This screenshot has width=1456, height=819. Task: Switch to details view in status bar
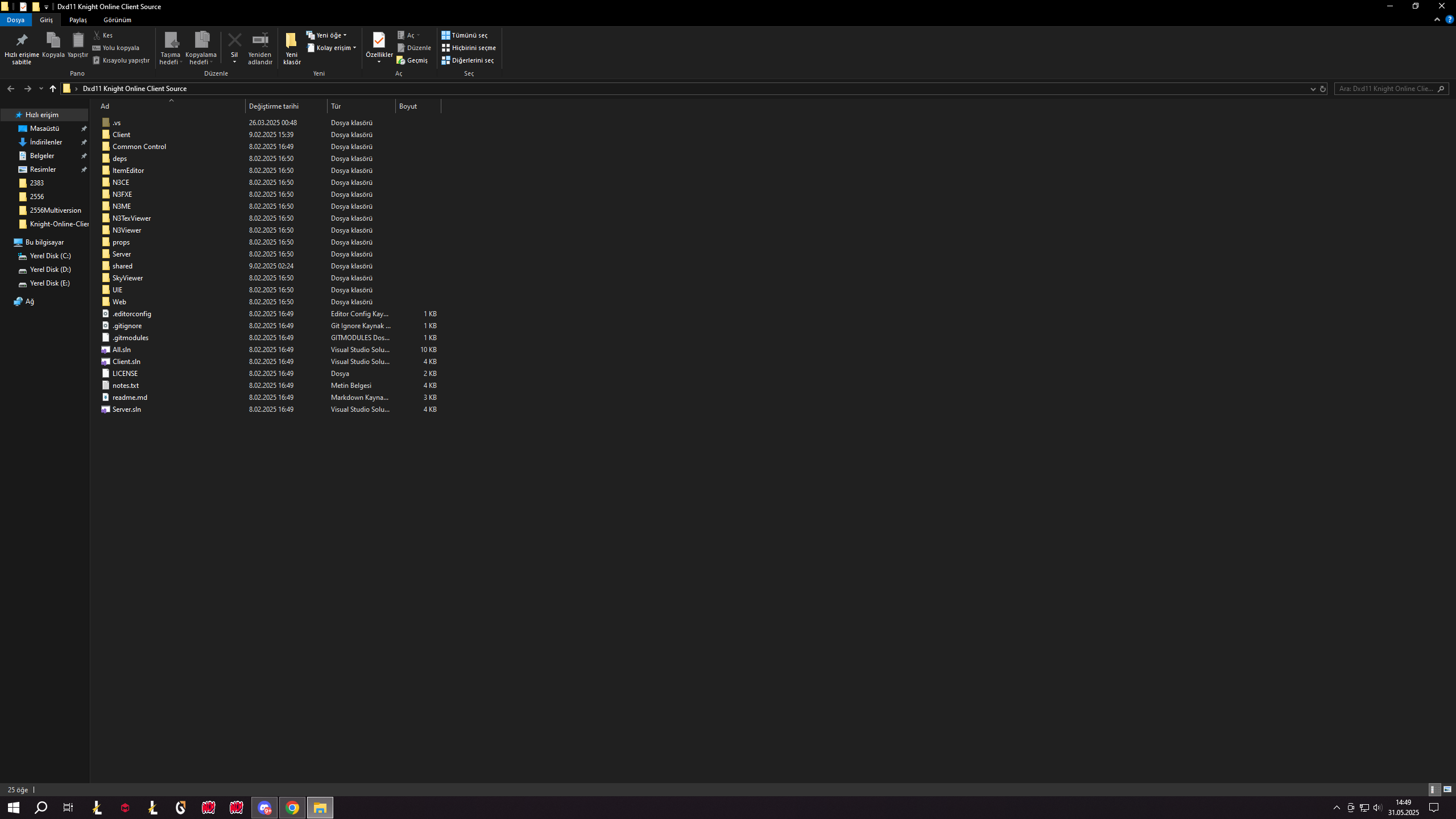point(1434,789)
